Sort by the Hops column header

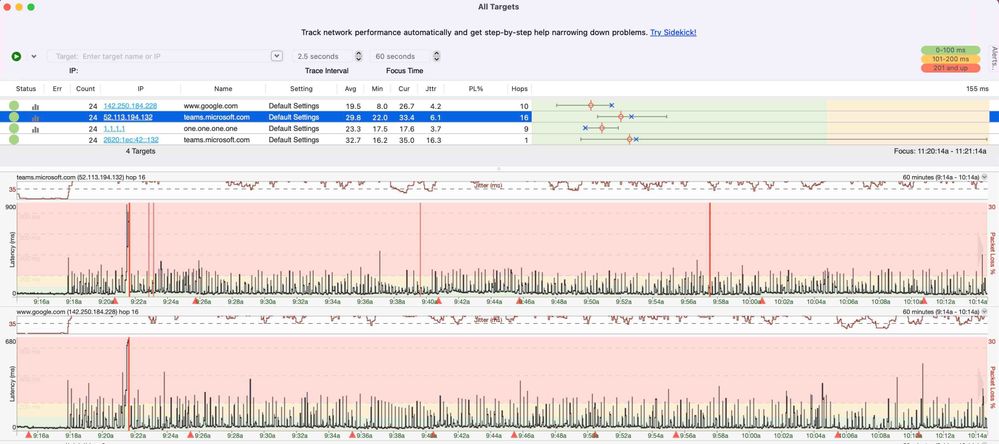pos(518,89)
